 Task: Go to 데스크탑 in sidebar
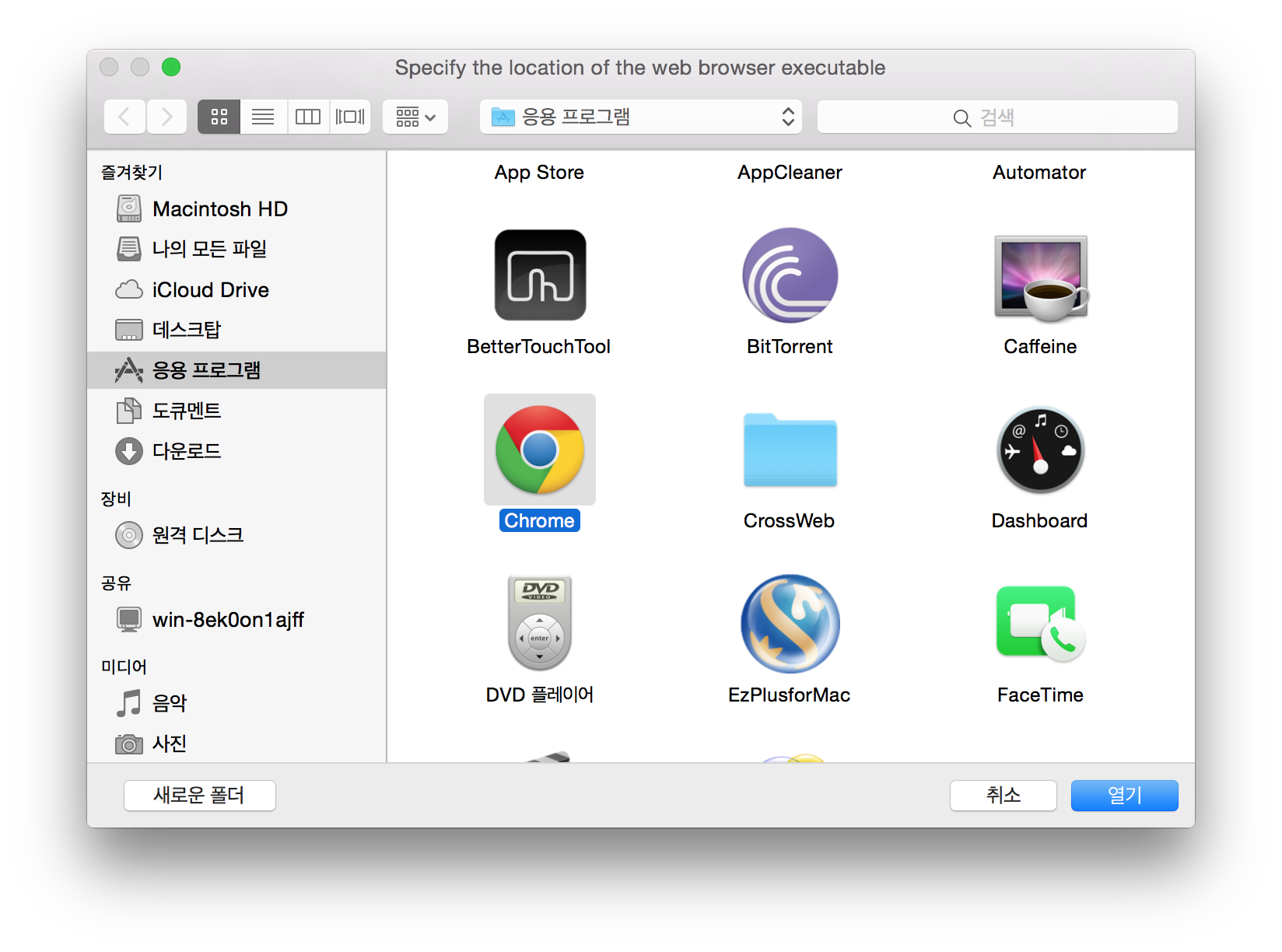236,330
